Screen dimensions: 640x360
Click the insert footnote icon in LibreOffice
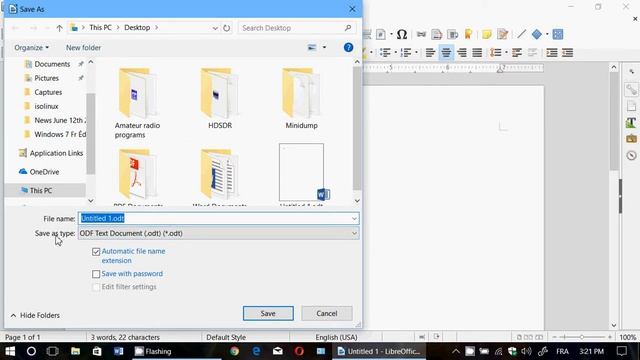pos(437,34)
